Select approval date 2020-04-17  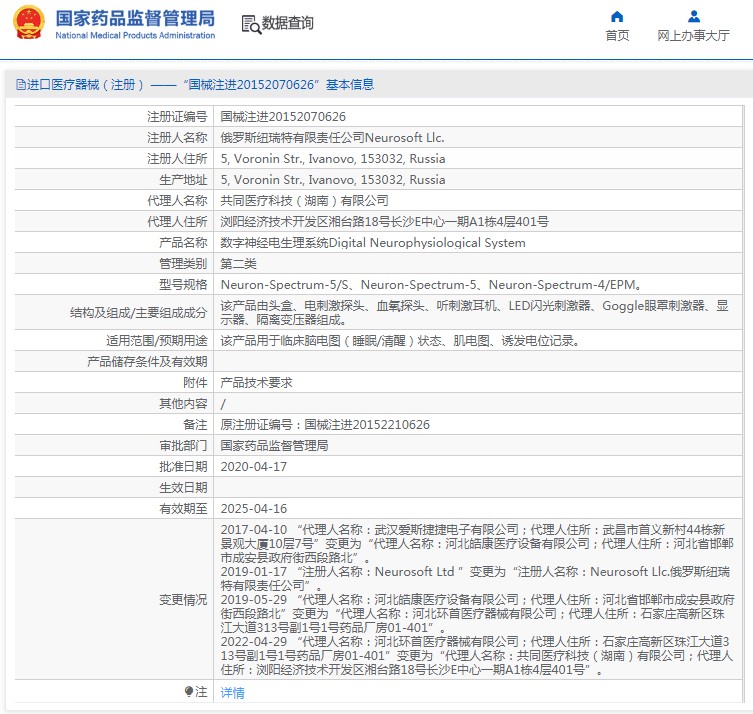point(254,467)
